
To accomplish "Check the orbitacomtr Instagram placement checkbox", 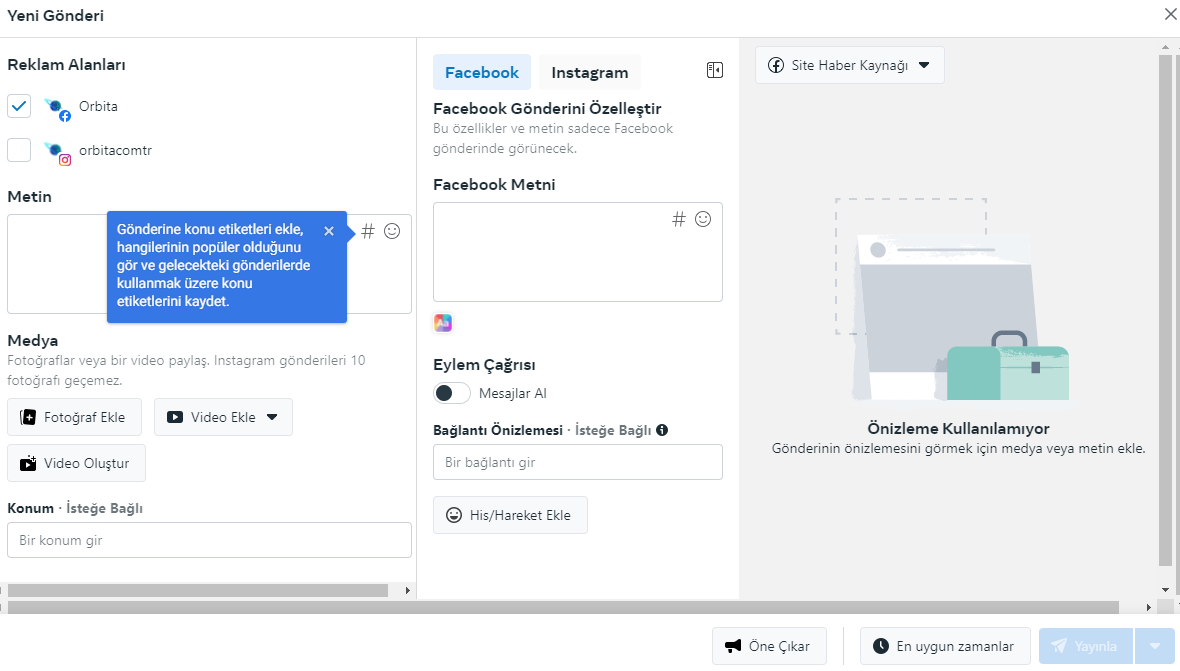I will 19,150.
